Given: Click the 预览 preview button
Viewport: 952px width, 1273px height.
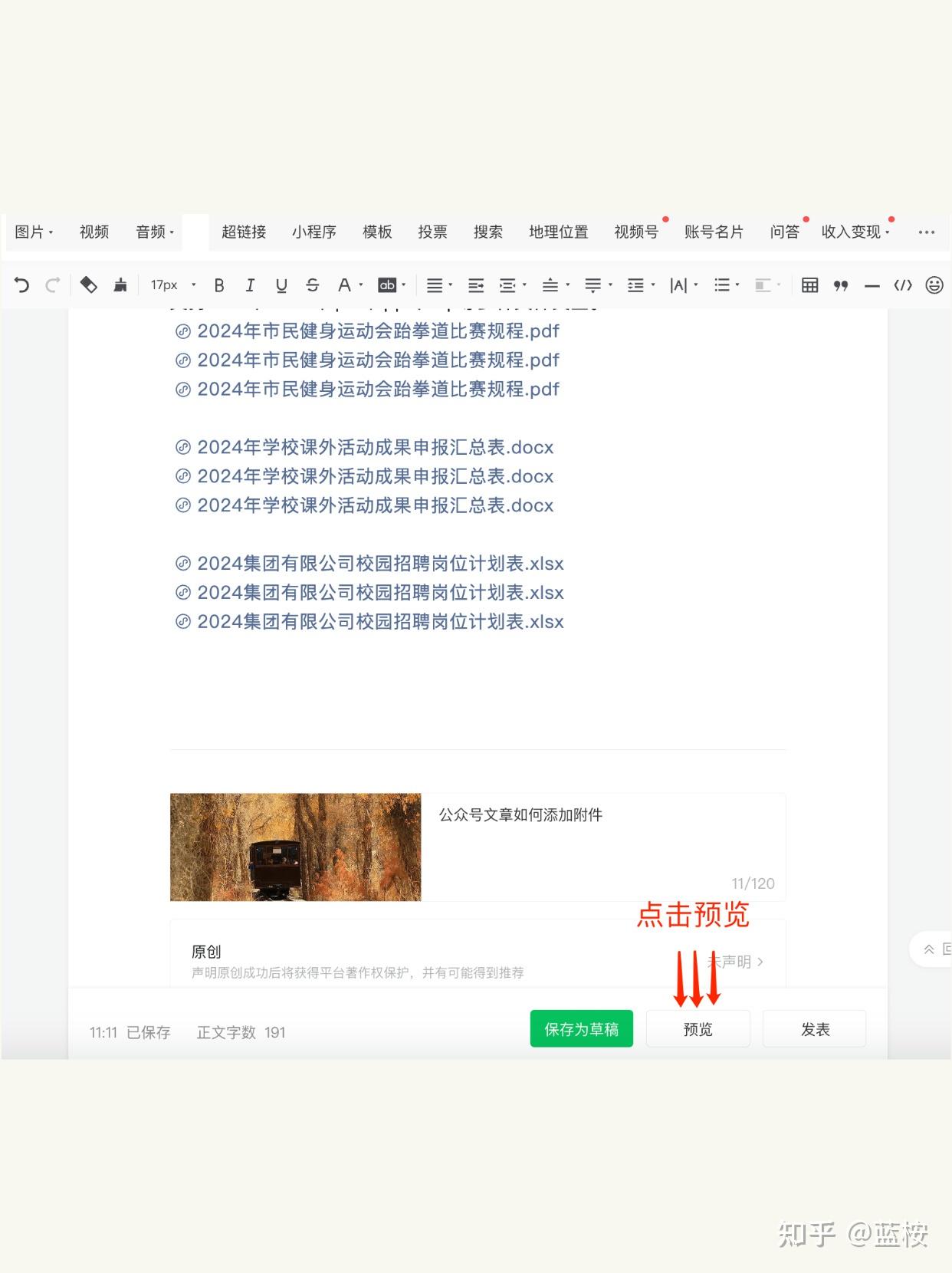Looking at the screenshot, I should pyautogui.click(x=698, y=1029).
